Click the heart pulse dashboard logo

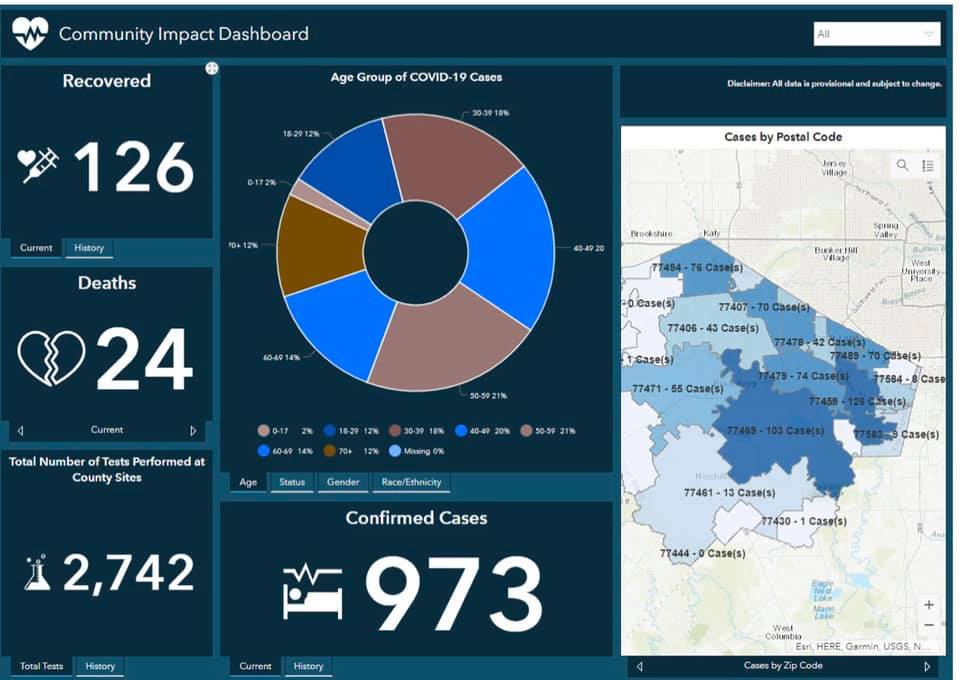point(30,34)
